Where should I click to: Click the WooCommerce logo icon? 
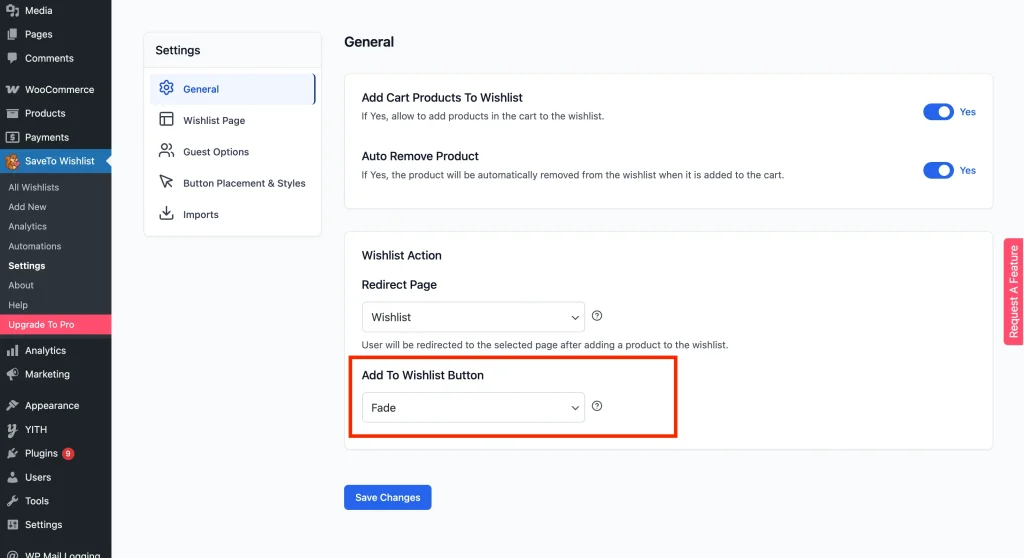(x=12, y=90)
